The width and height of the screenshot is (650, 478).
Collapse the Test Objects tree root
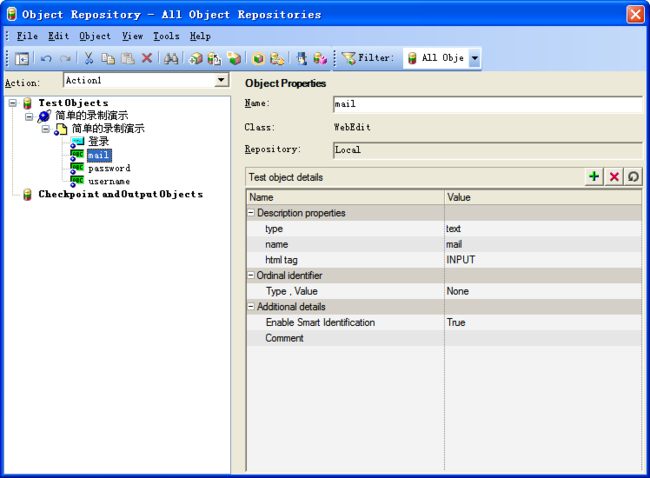pos(12,103)
